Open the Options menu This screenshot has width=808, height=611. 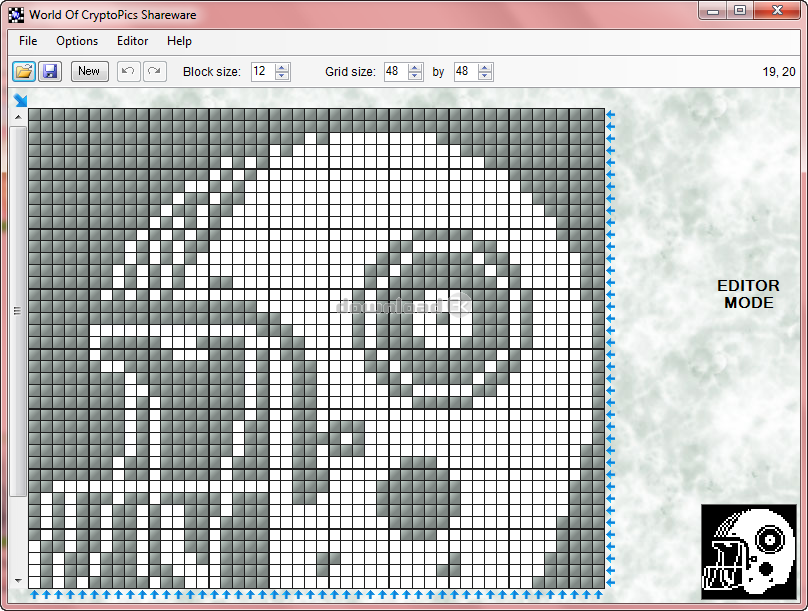pyautogui.click(x=77, y=41)
